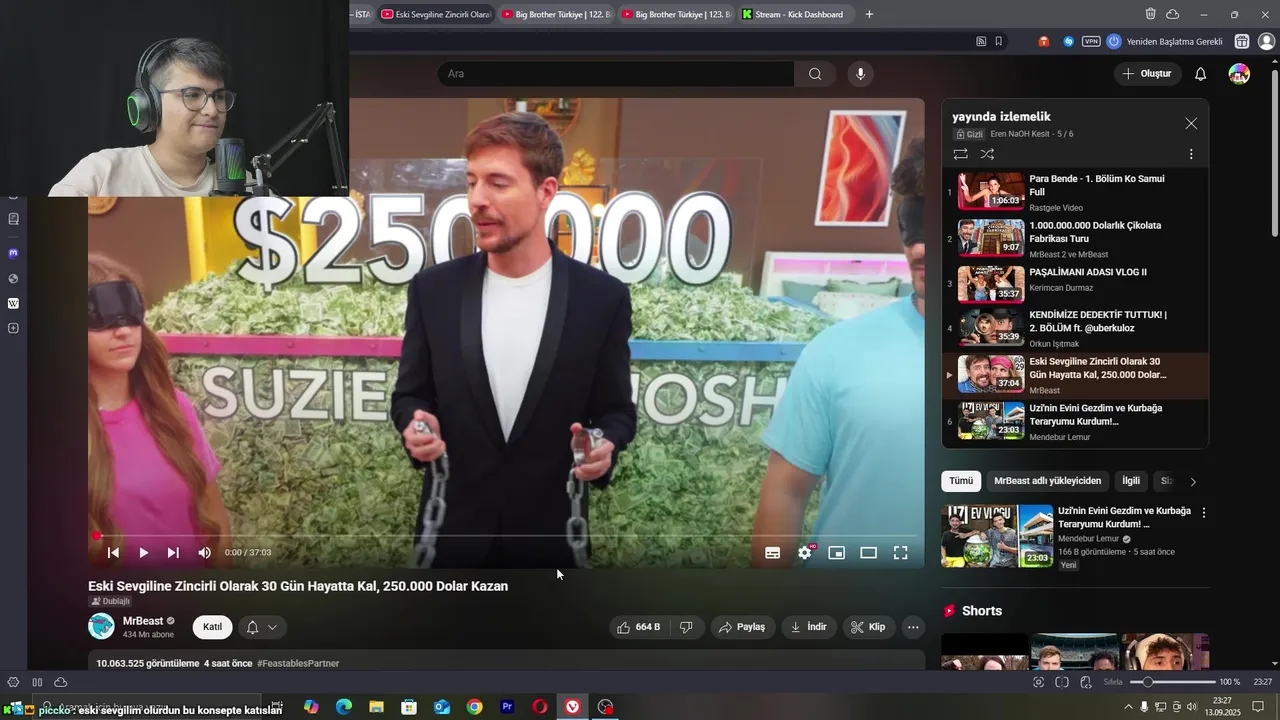Seek on the video progress bar
This screenshot has width=1280, height=720.
pyautogui.click(x=506, y=536)
